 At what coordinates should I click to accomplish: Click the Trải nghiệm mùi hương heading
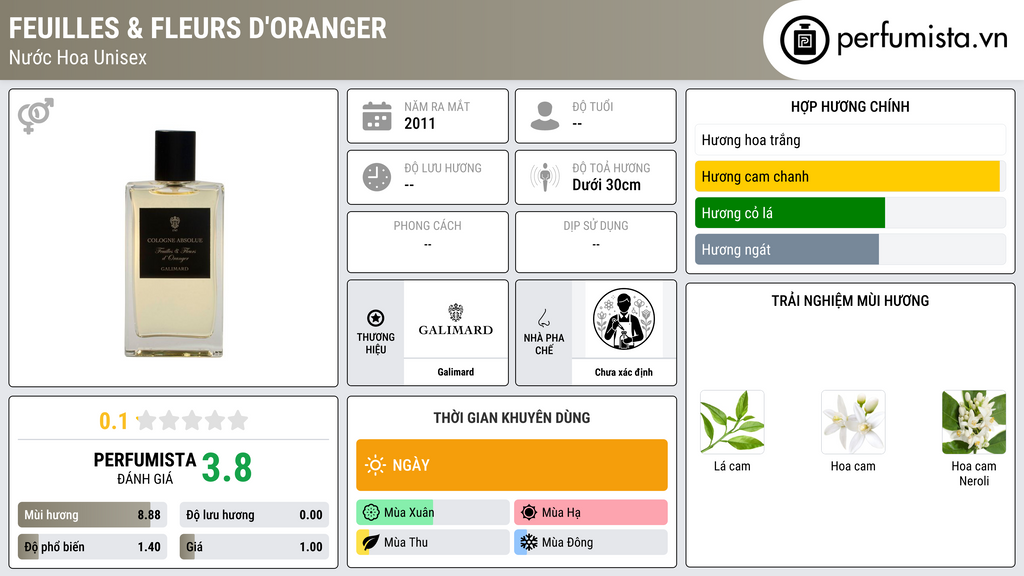tap(850, 300)
